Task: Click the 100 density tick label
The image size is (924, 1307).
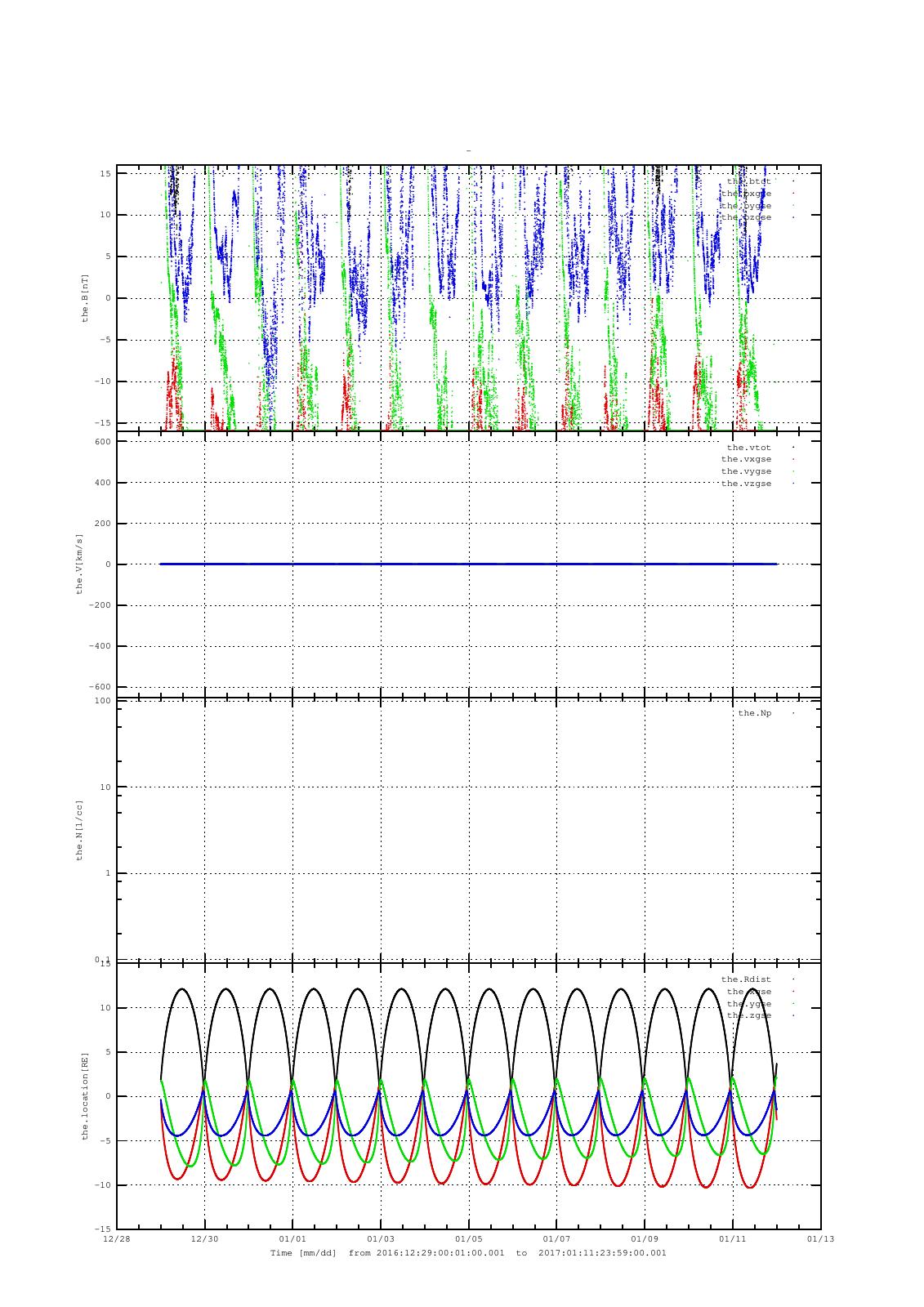Action: click(x=102, y=701)
